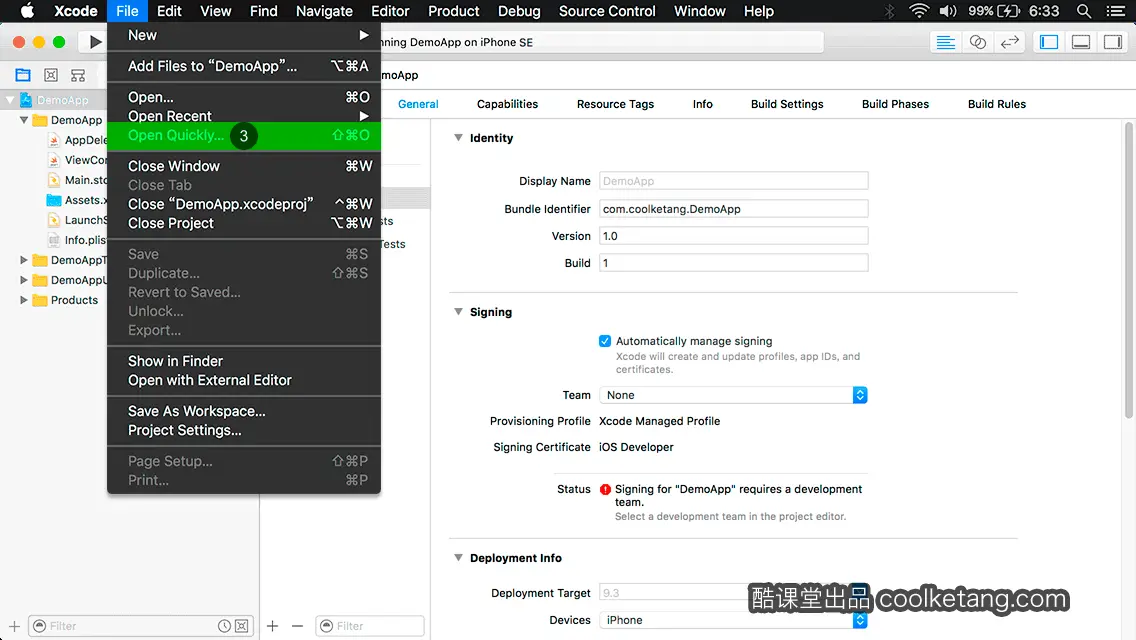Select Add Files to "DemoApp"…
Image resolution: width=1136 pixels, height=640 pixels.
[243, 66]
